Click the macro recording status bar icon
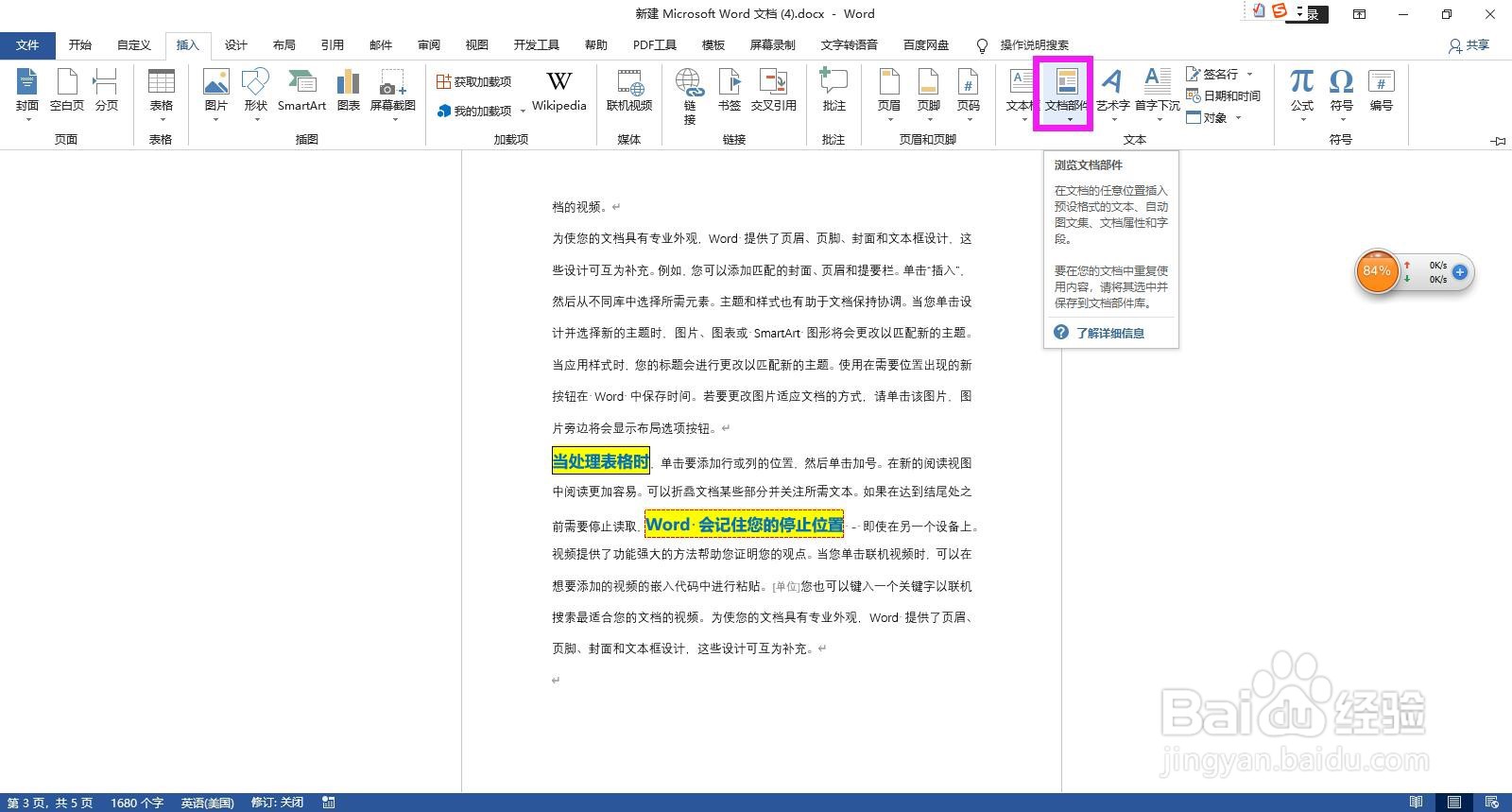Screen dimensions: 1512x812 tap(329, 803)
